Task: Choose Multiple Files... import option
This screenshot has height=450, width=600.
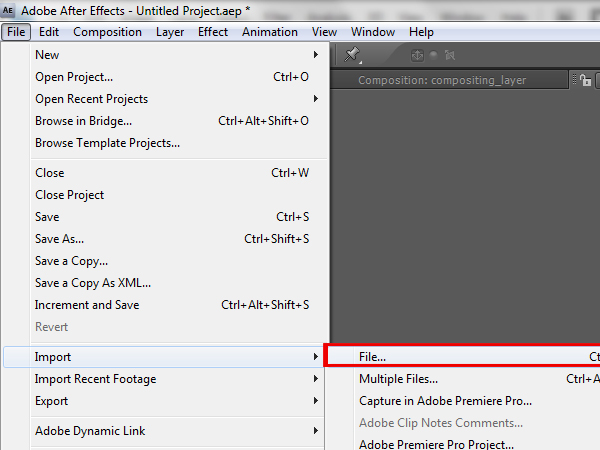Action: pyautogui.click(x=398, y=379)
